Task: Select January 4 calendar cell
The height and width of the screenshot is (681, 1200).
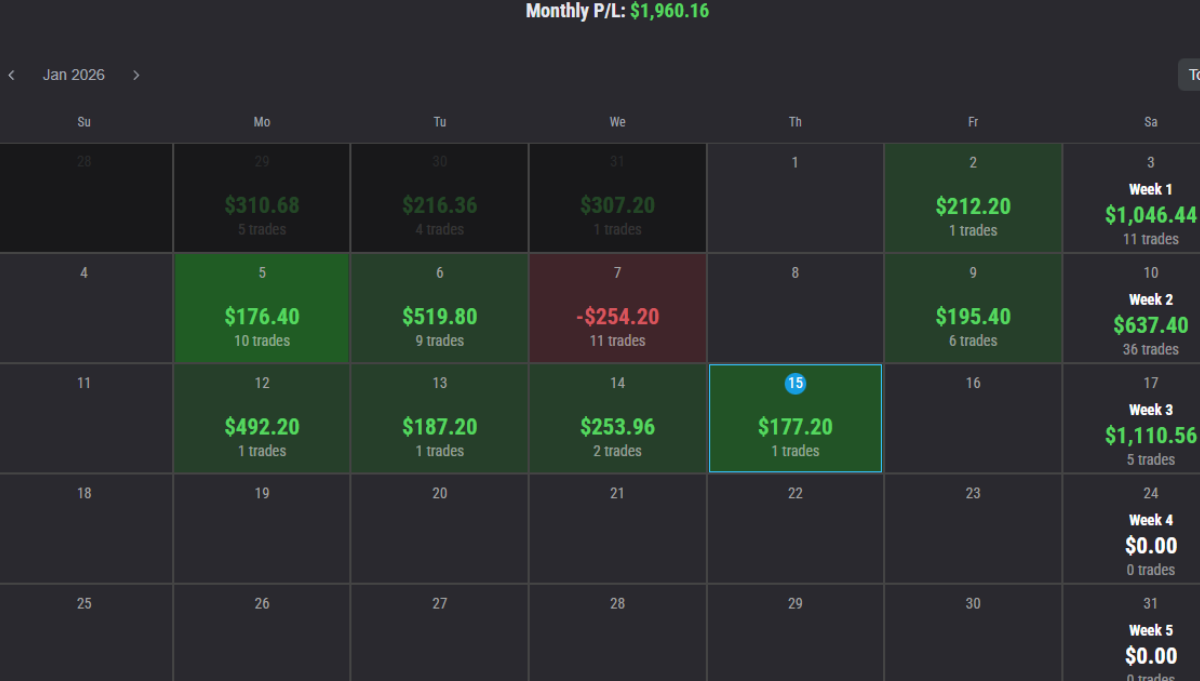Action: pos(86,308)
